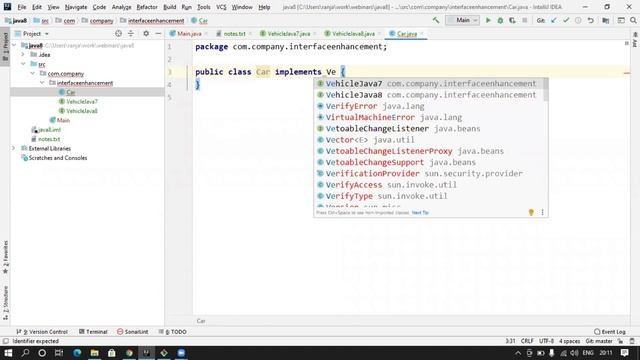Open the Project Structure icon

pos(606,20)
